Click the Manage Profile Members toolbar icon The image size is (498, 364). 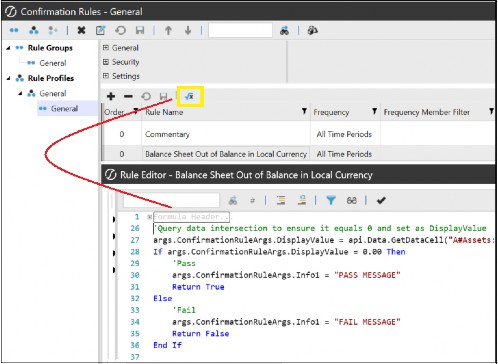coord(53,31)
